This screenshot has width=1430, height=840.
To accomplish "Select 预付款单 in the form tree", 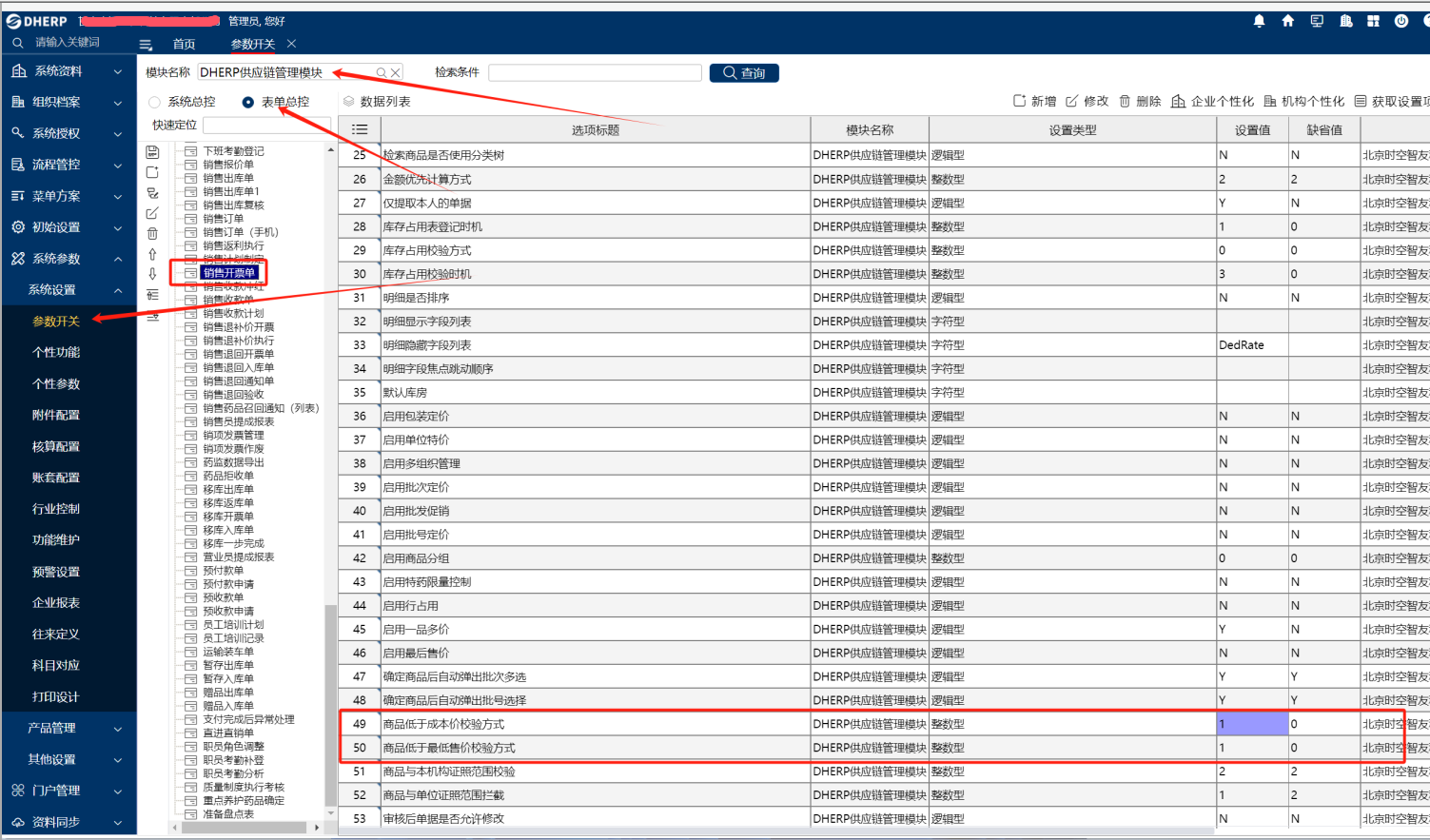I will 223,571.
